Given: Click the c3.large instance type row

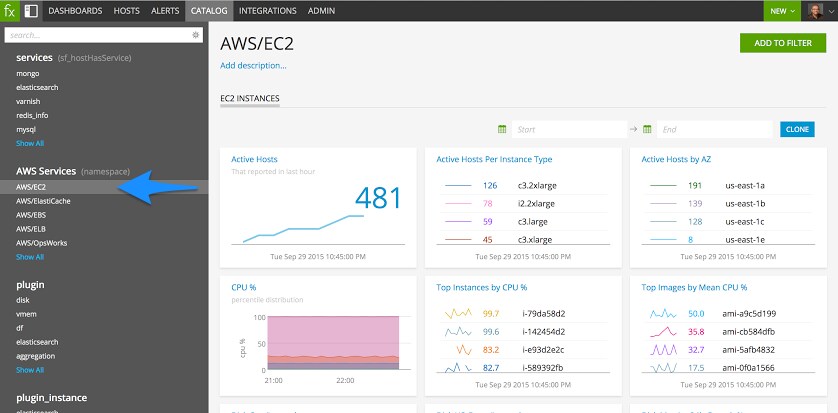Looking at the screenshot, I should click(523, 222).
